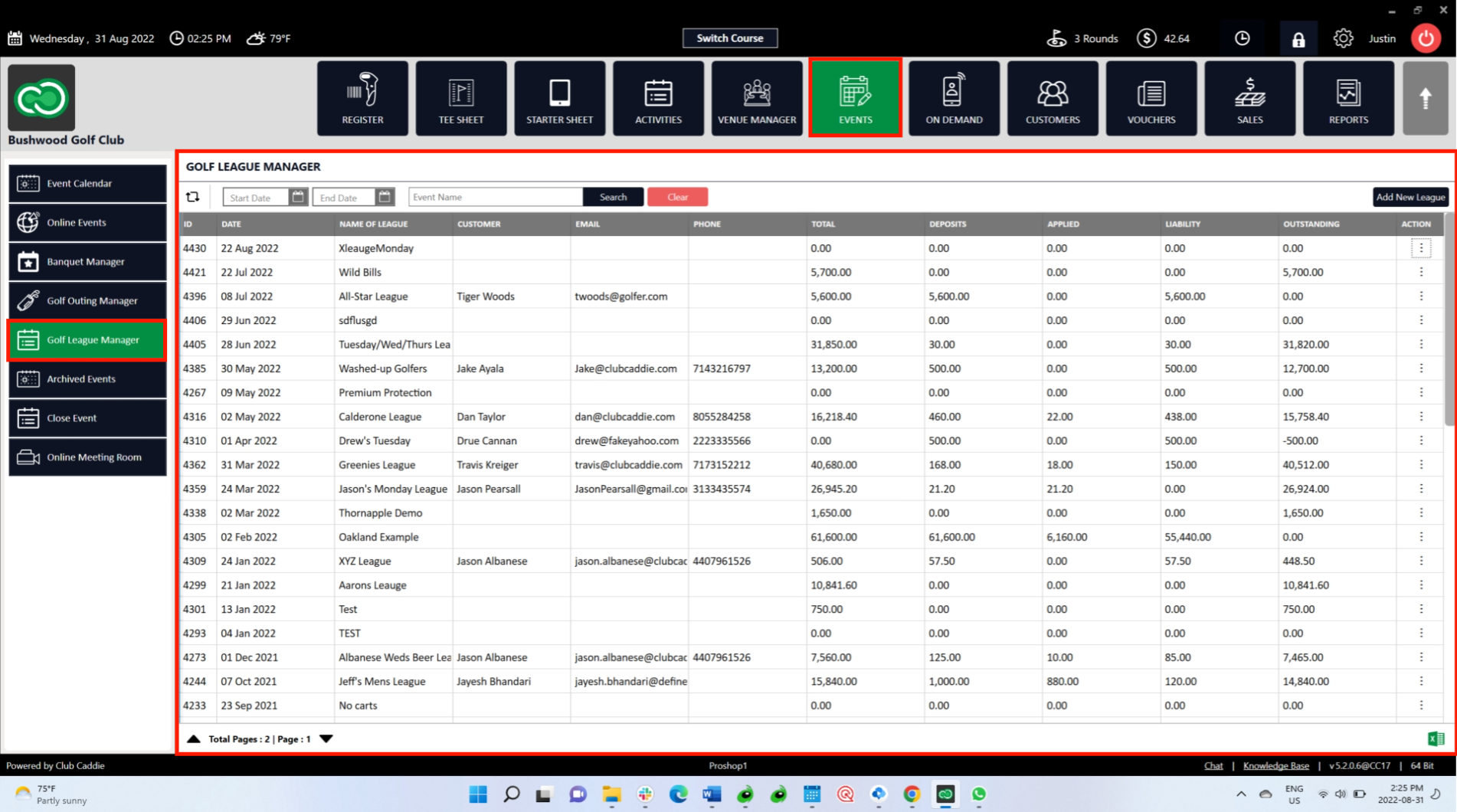Open the Venue Manager module
The height and width of the screenshot is (812, 1457).
tap(757, 99)
